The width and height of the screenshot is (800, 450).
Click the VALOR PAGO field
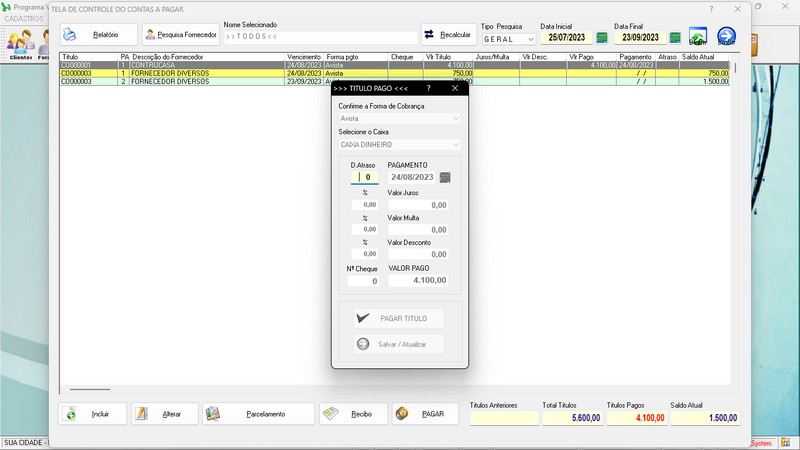(x=418, y=280)
